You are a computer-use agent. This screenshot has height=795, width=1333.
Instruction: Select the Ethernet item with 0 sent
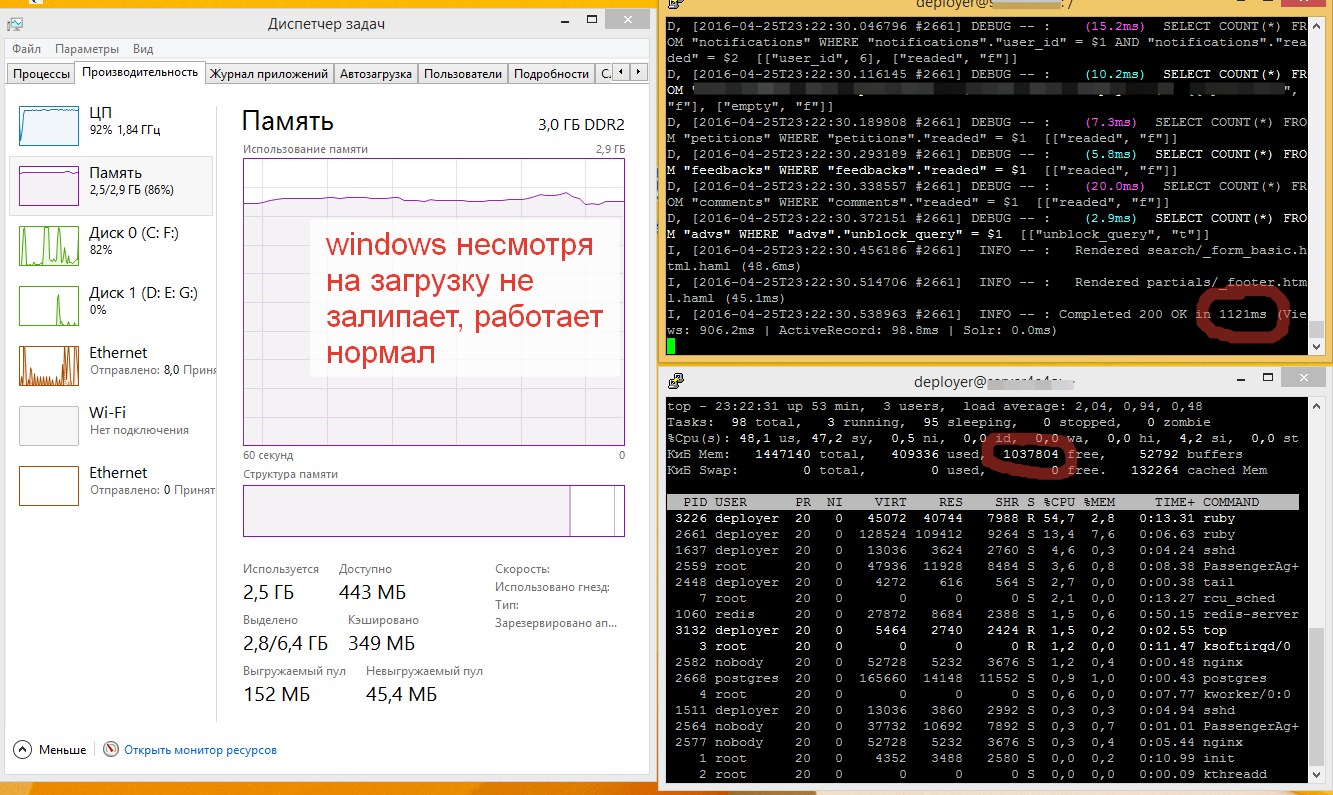click(111, 485)
